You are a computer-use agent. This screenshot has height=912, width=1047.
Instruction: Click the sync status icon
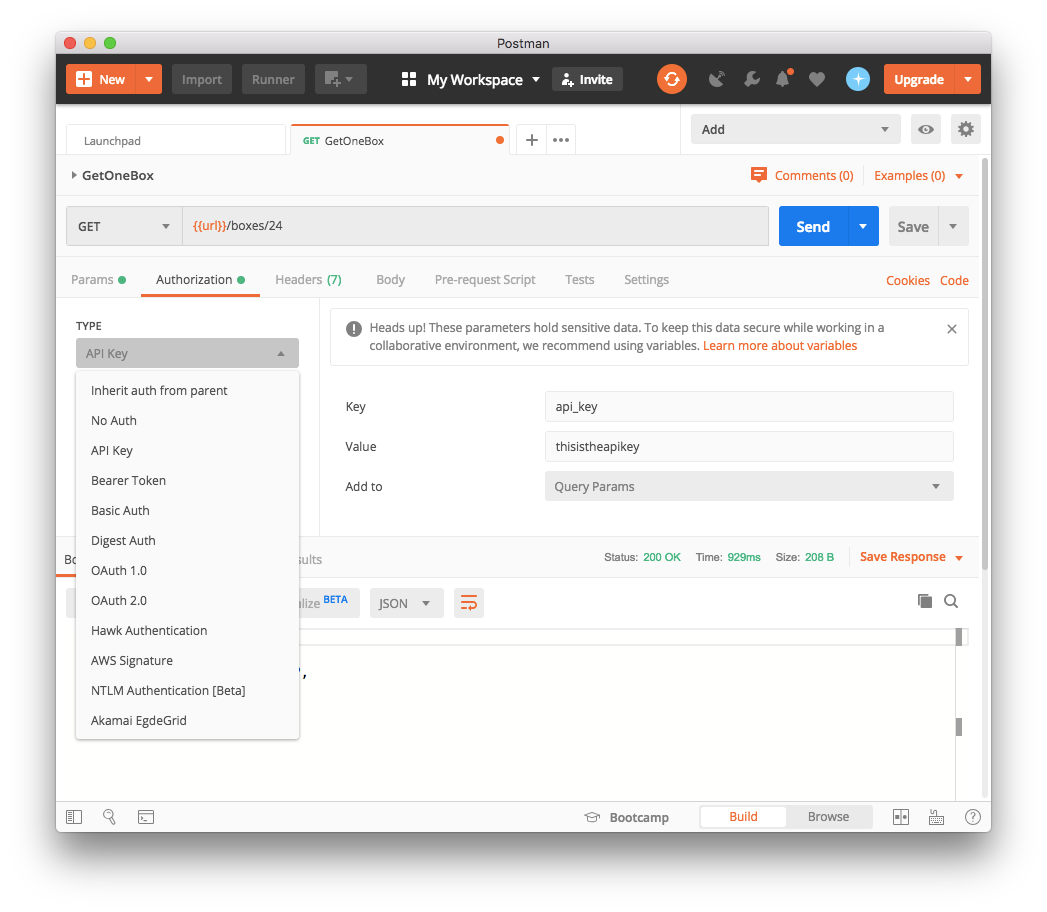point(672,79)
